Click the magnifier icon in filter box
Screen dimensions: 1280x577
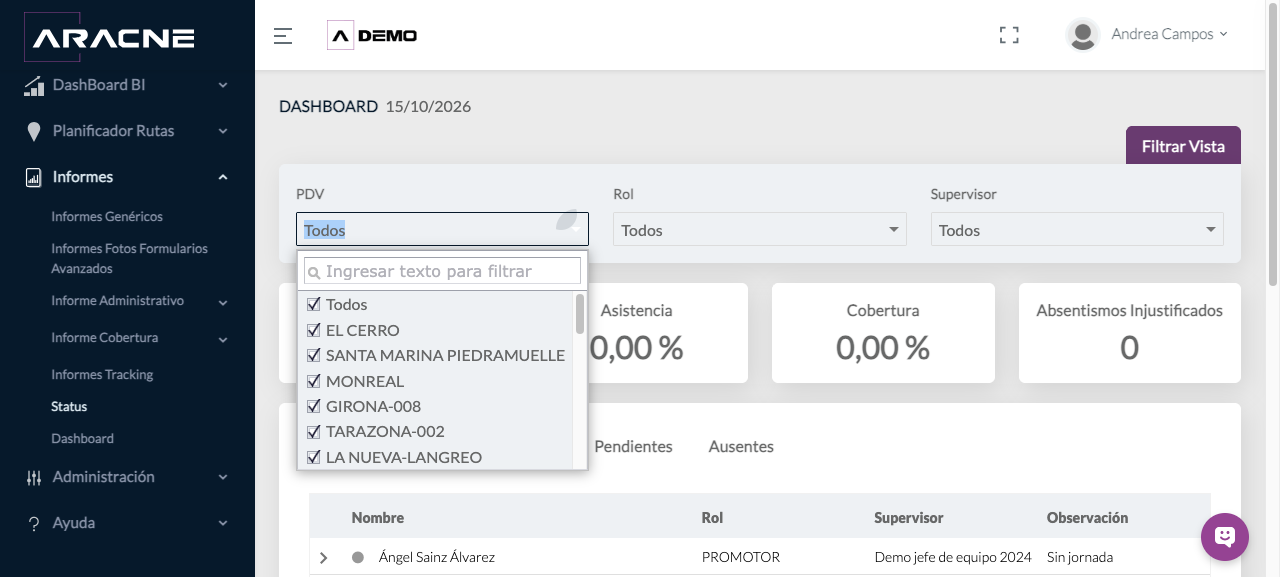(314, 272)
